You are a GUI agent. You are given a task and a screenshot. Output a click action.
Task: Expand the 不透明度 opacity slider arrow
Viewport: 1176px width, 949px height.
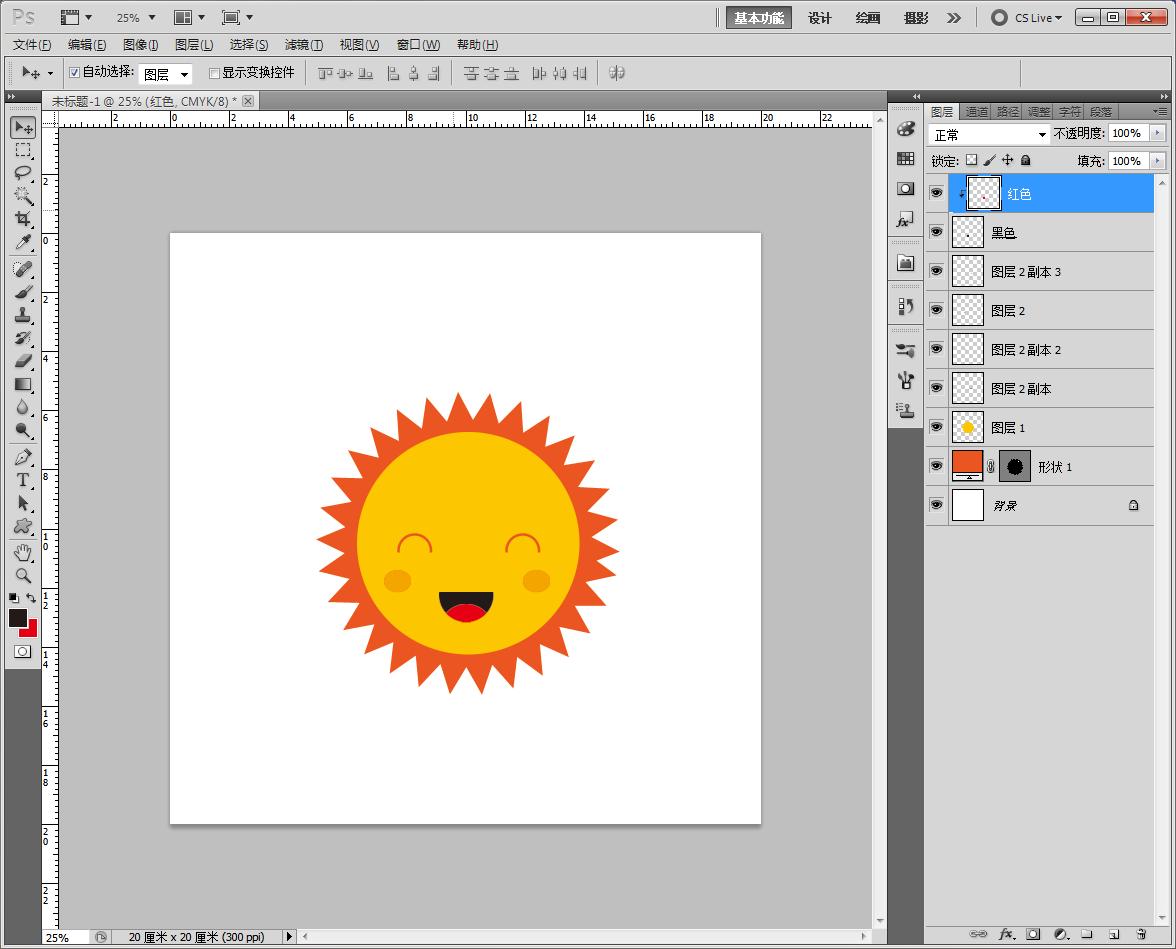(1158, 133)
